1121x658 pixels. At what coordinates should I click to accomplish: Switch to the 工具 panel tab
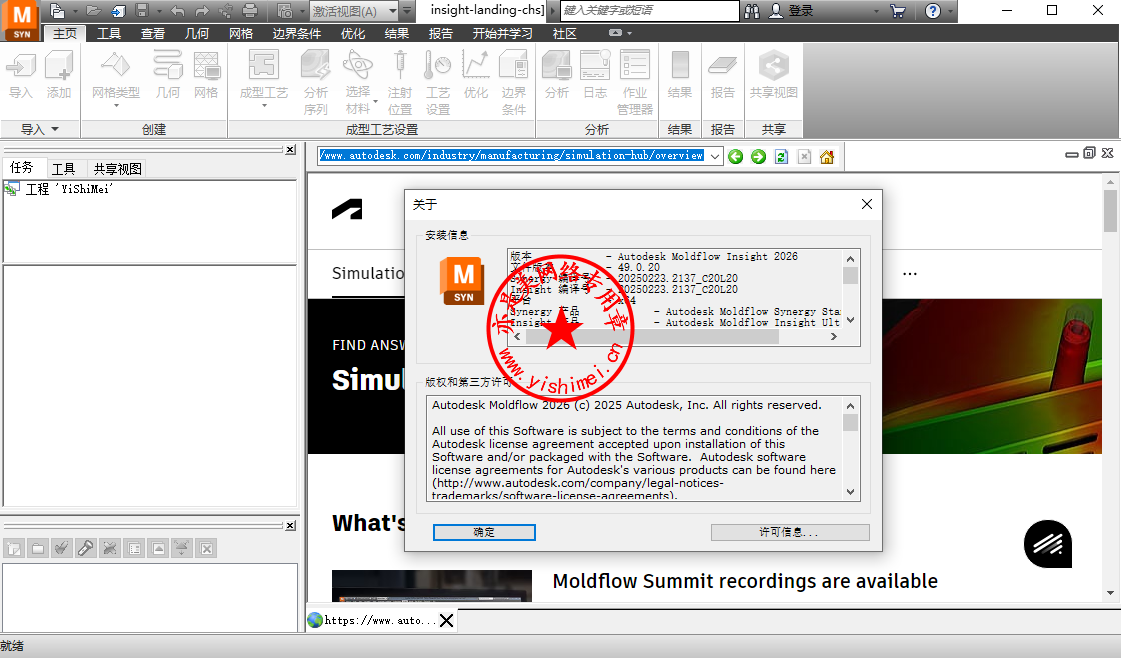(63, 169)
